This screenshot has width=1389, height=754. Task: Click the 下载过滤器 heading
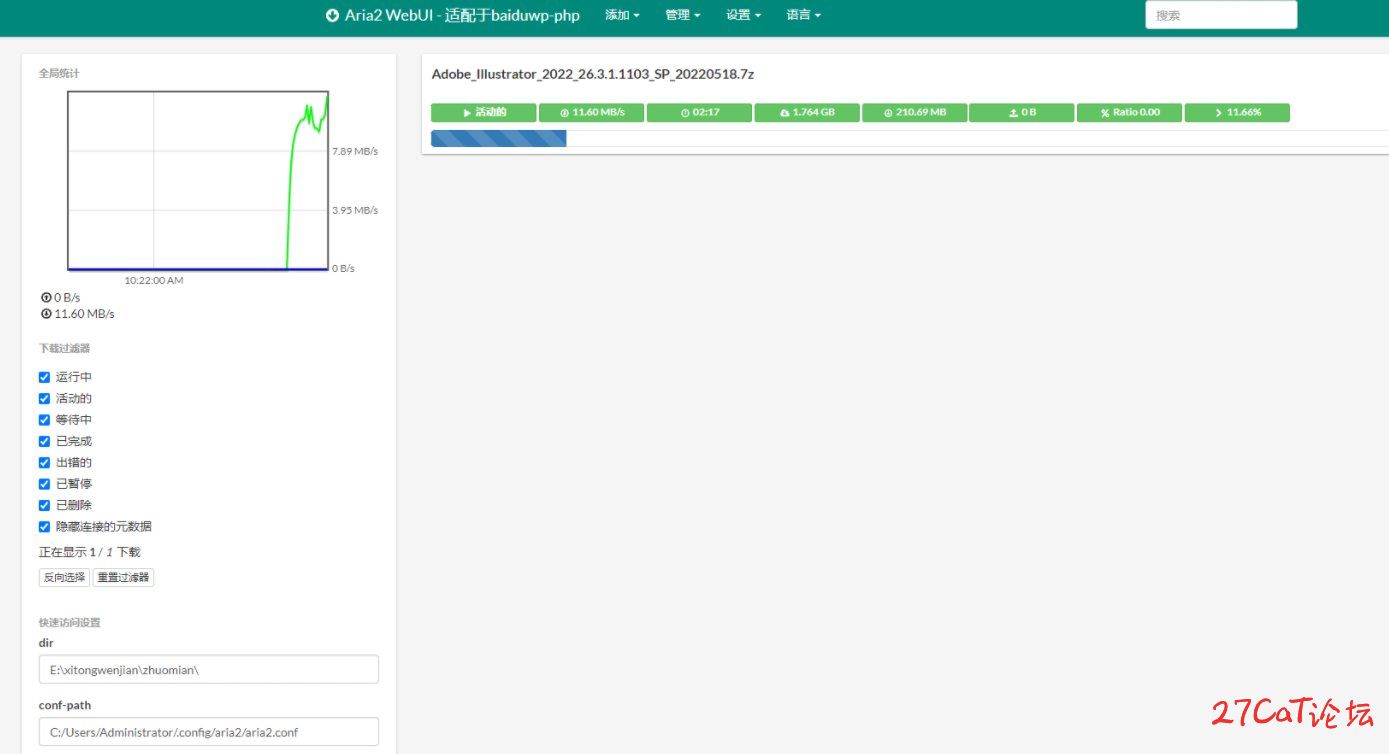tap(64, 348)
